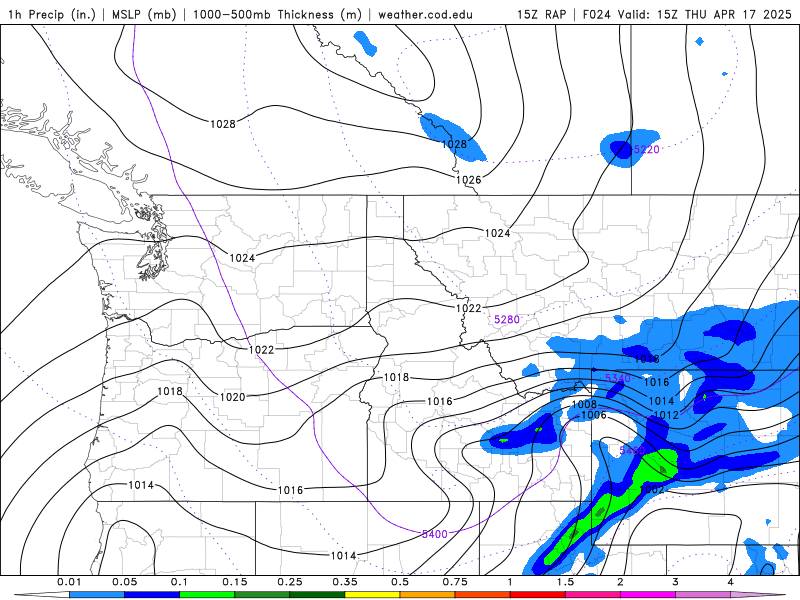Select the 1002 isobar label
The height and width of the screenshot is (600, 800).
[x=652, y=490]
